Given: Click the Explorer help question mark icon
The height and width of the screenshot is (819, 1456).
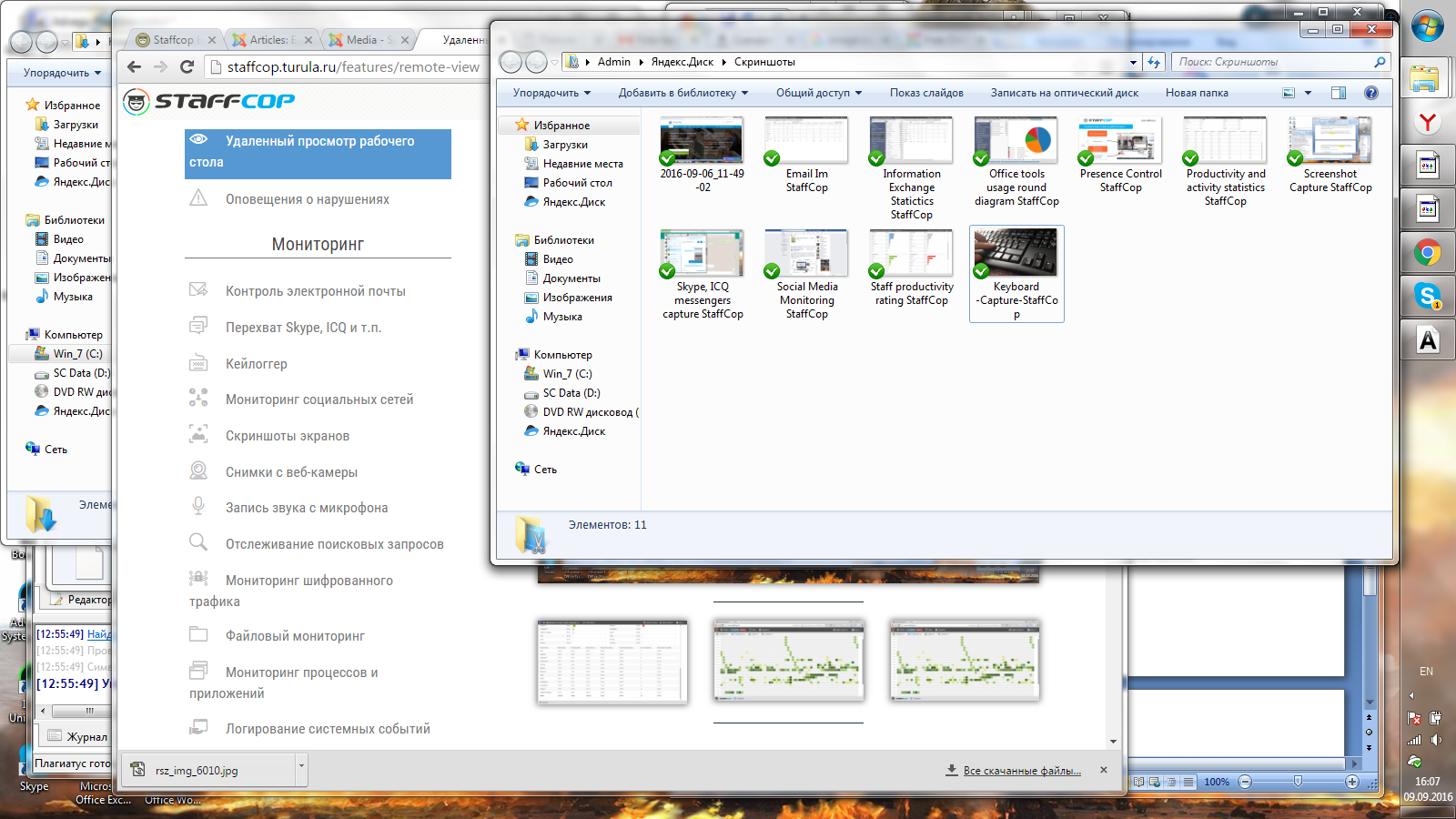Looking at the screenshot, I should point(1371,93).
